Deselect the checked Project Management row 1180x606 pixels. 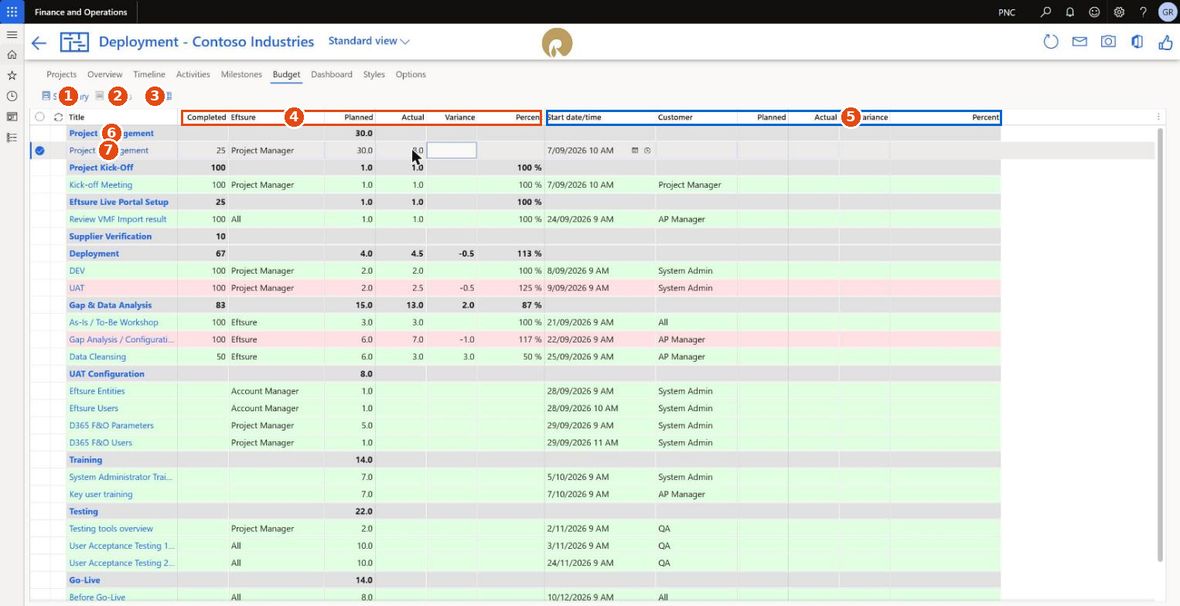tap(40, 151)
